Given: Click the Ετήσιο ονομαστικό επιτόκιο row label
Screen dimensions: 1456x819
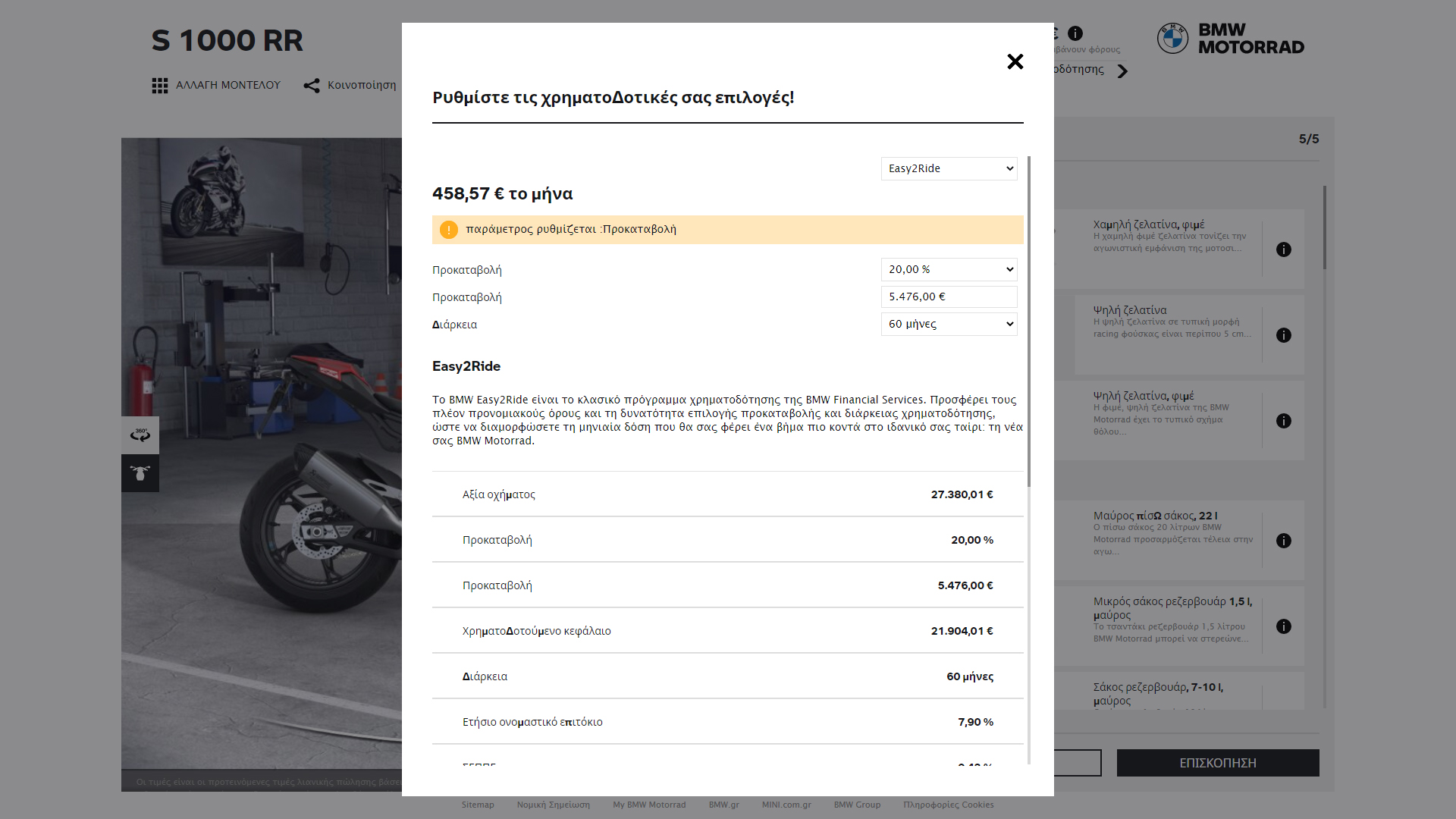Looking at the screenshot, I should 532,722.
